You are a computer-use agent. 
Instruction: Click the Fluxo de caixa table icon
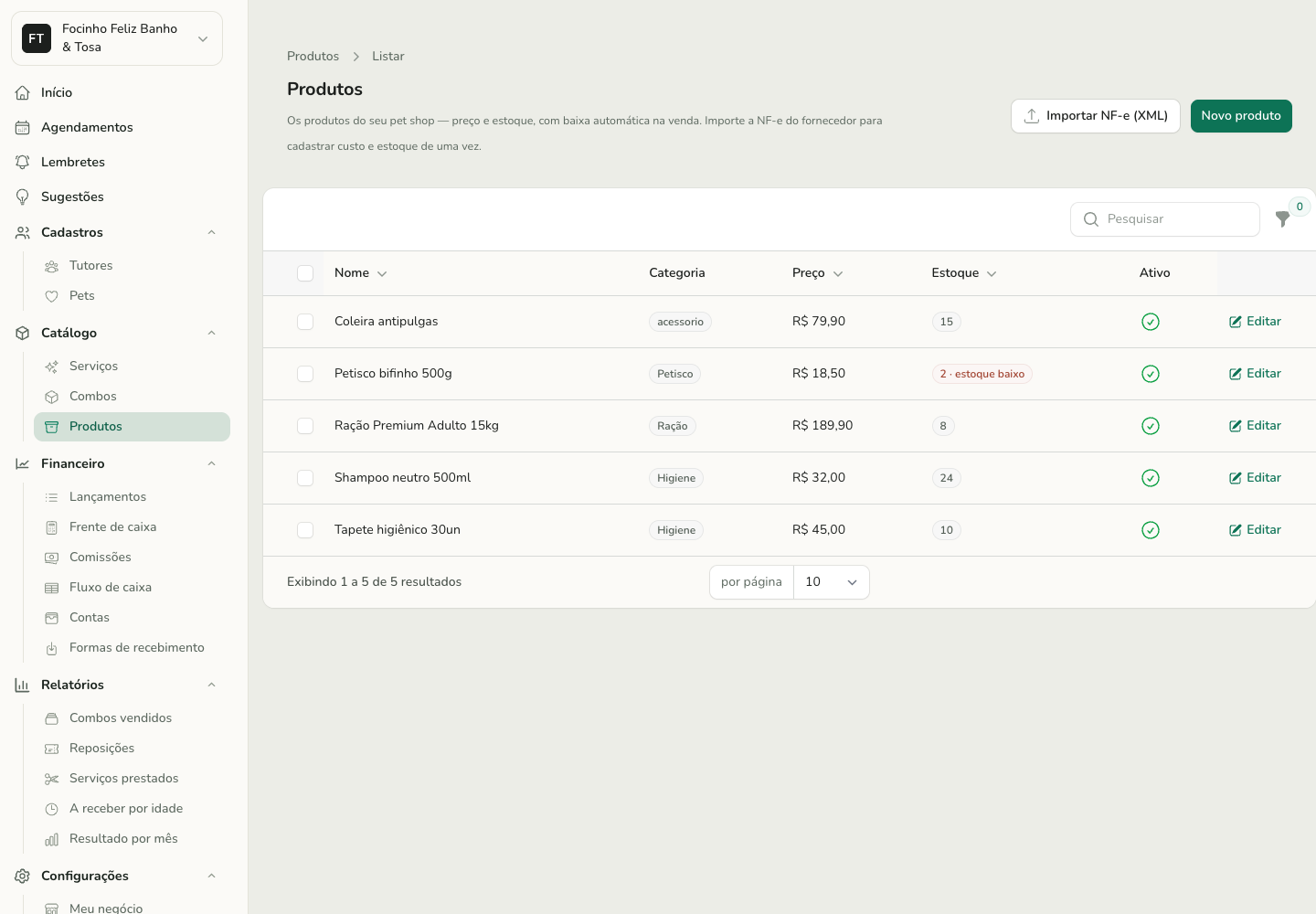(x=52, y=588)
